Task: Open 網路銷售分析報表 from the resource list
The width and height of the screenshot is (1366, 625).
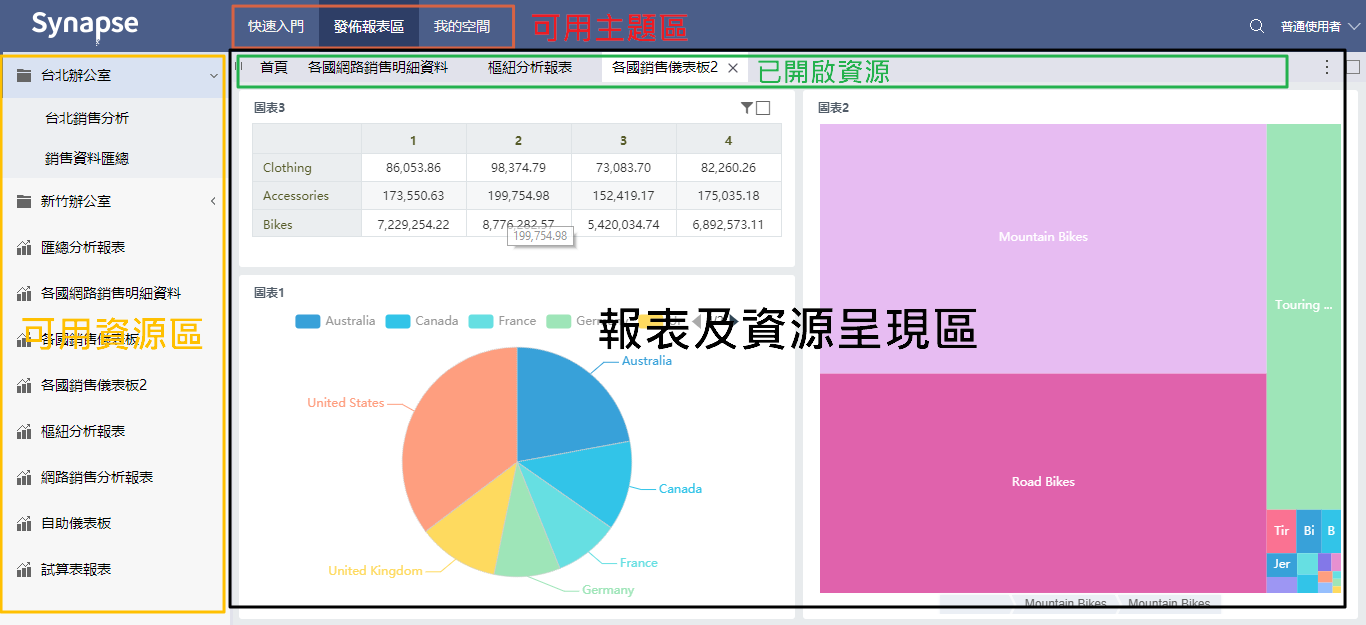Action: click(x=97, y=478)
